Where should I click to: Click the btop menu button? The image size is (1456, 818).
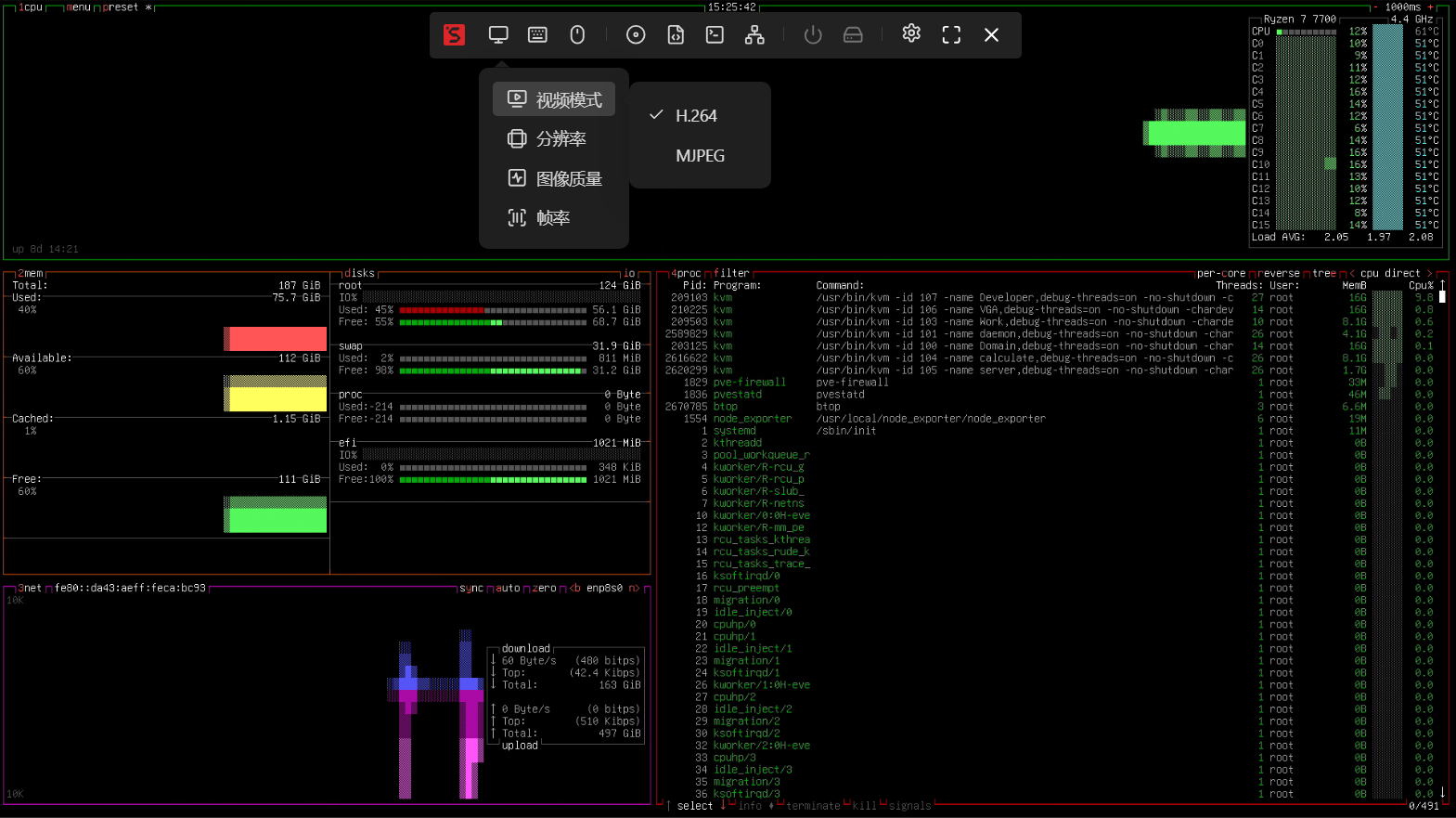(x=78, y=6)
